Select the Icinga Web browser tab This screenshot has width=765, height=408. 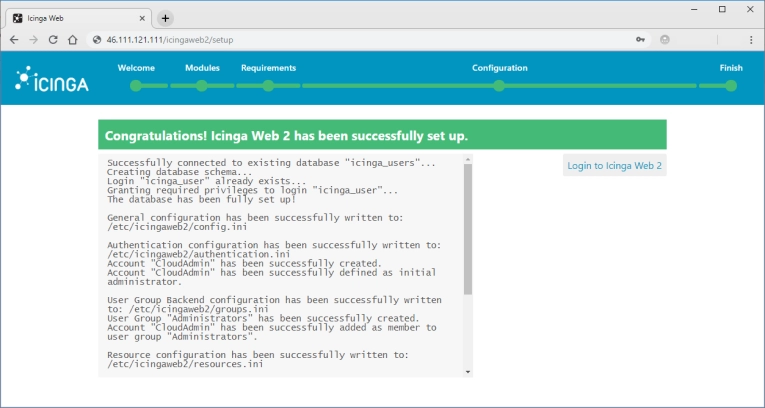(x=79, y=19)
